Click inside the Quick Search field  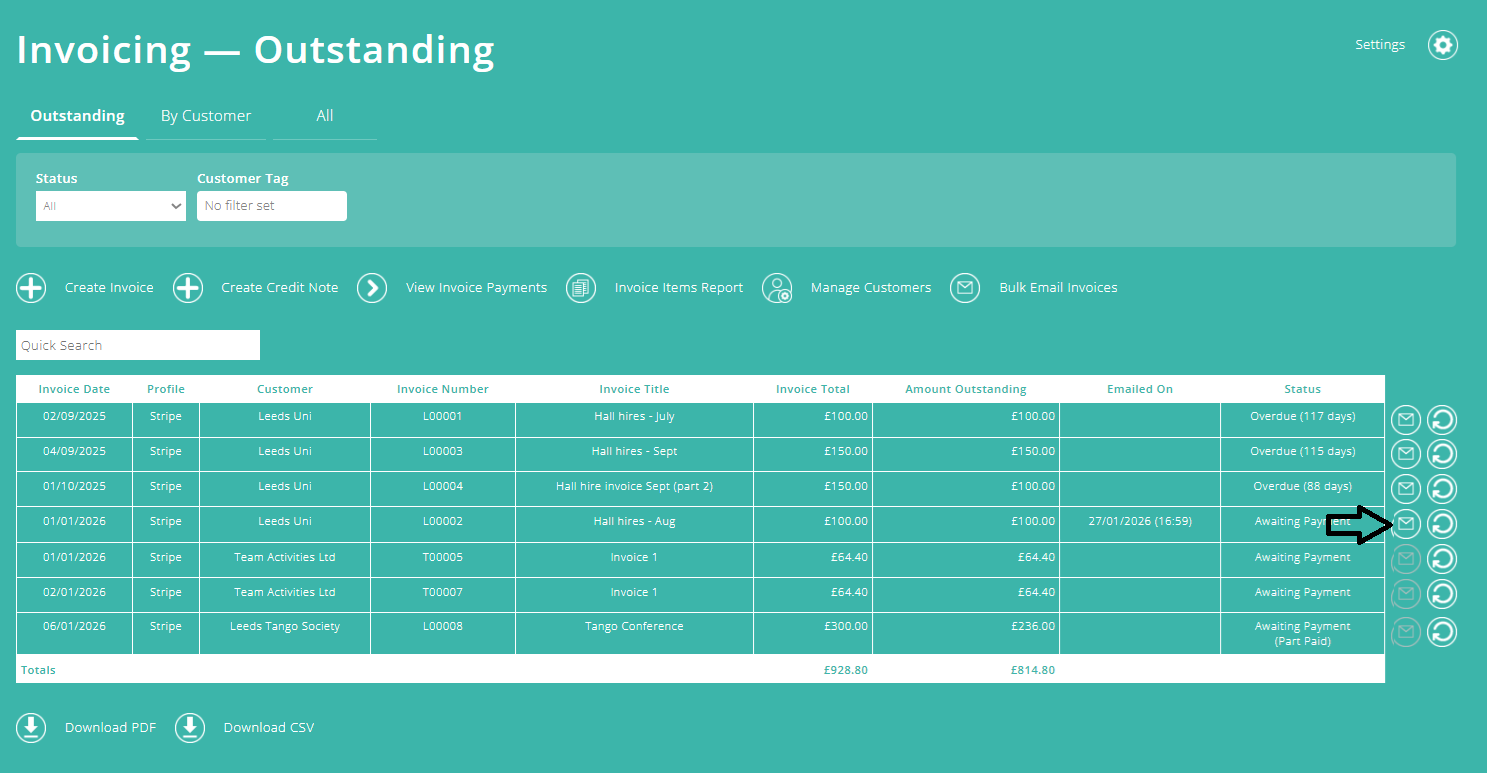click(x=137, y=344)
